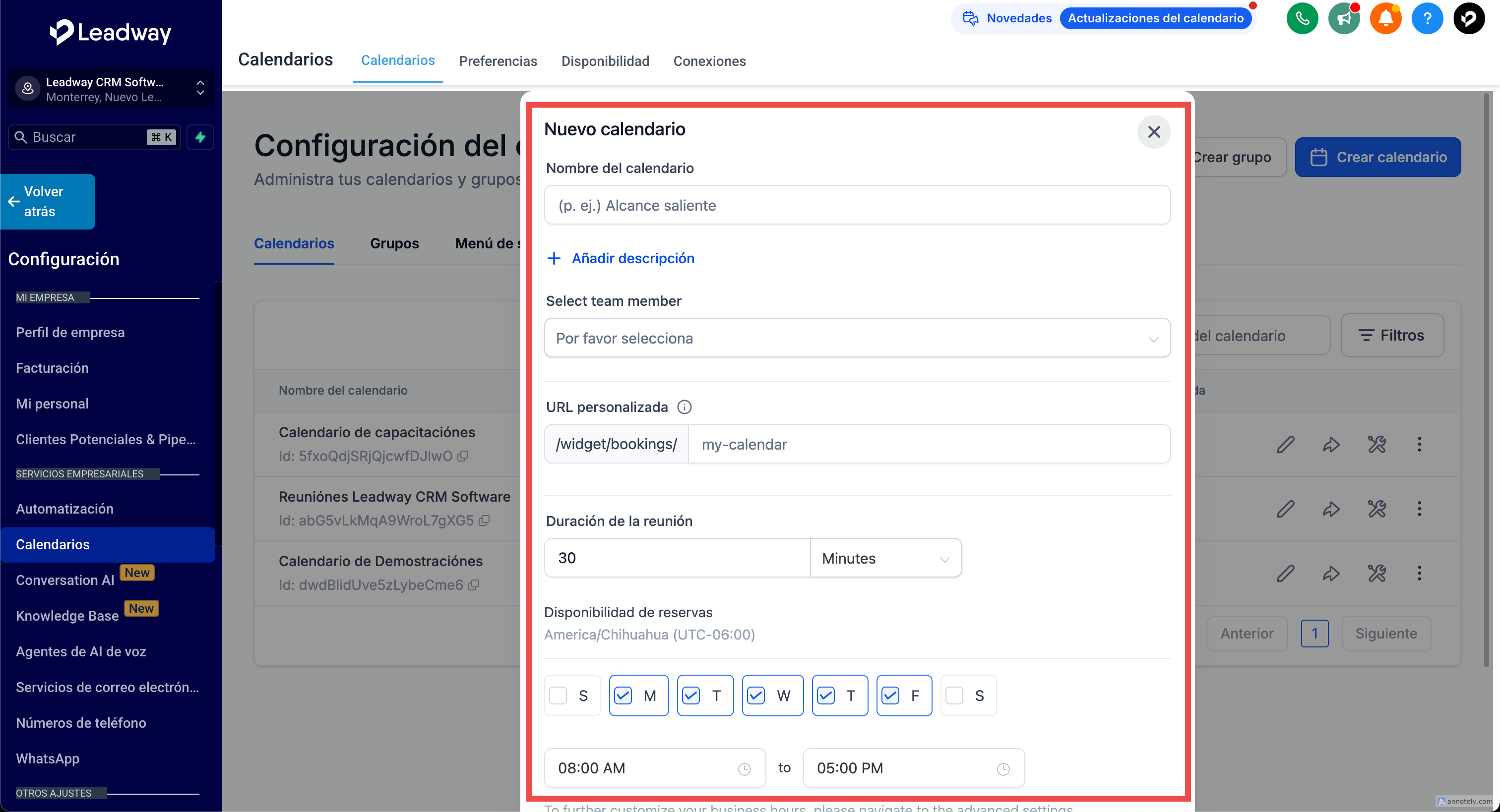Viewport: 1500px width, 812px height.
Task: Enable the Sunday availability checkbox
Action: [558, 696]
